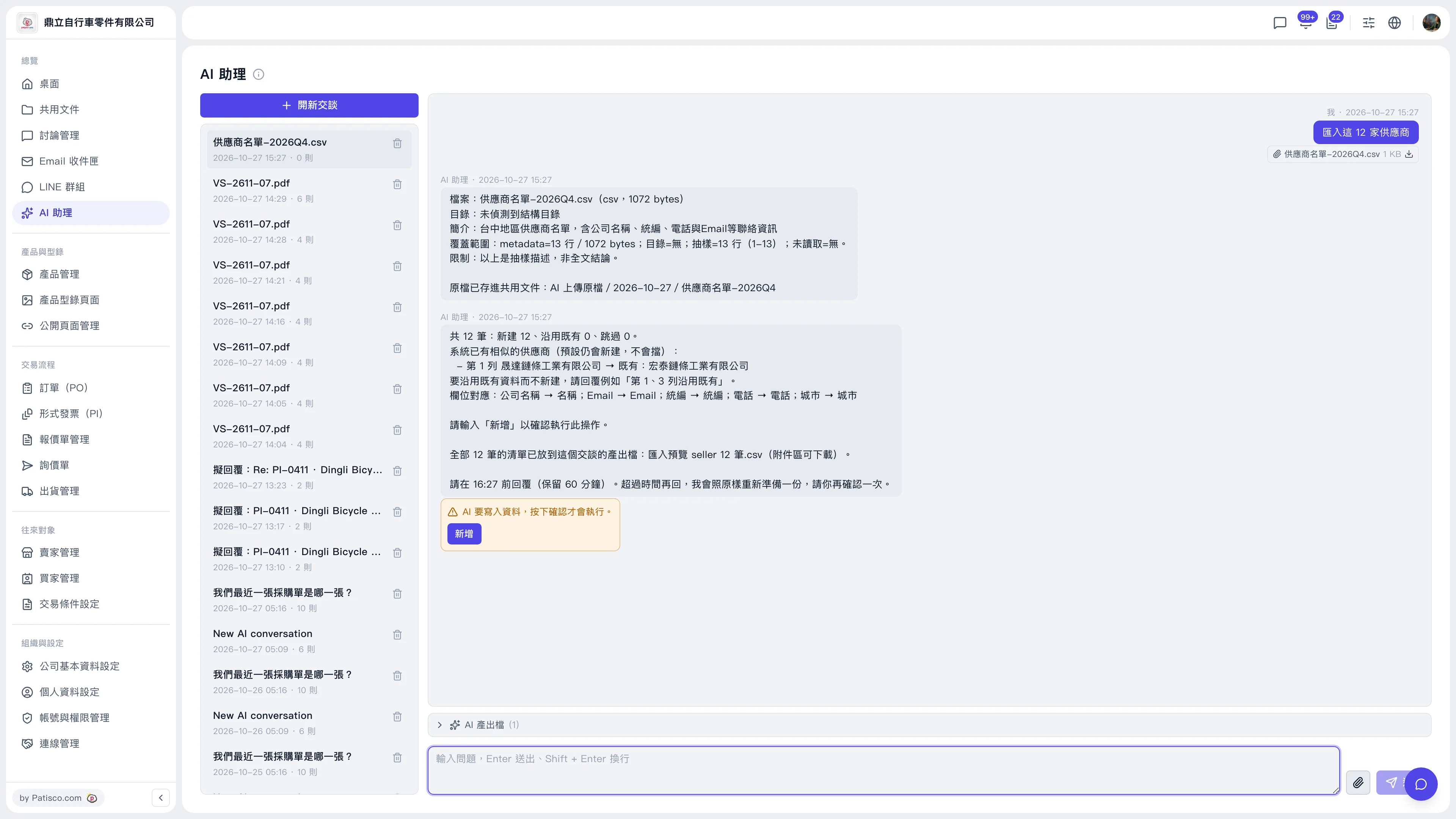Open the language globe icon
1456x819 pixels.
[x=1395, y=23]
